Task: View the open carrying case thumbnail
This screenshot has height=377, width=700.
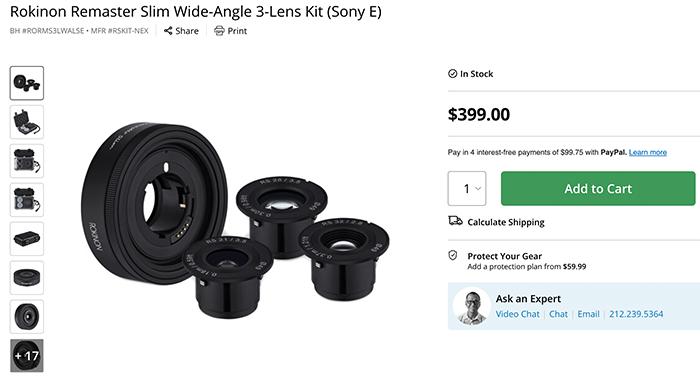Action: point(27,122)
